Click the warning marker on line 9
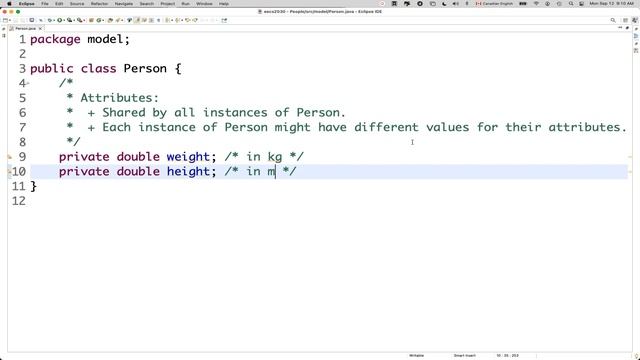The height and width of the screenshot is (360, 640). pyautogui.click(x=10, y=157)
